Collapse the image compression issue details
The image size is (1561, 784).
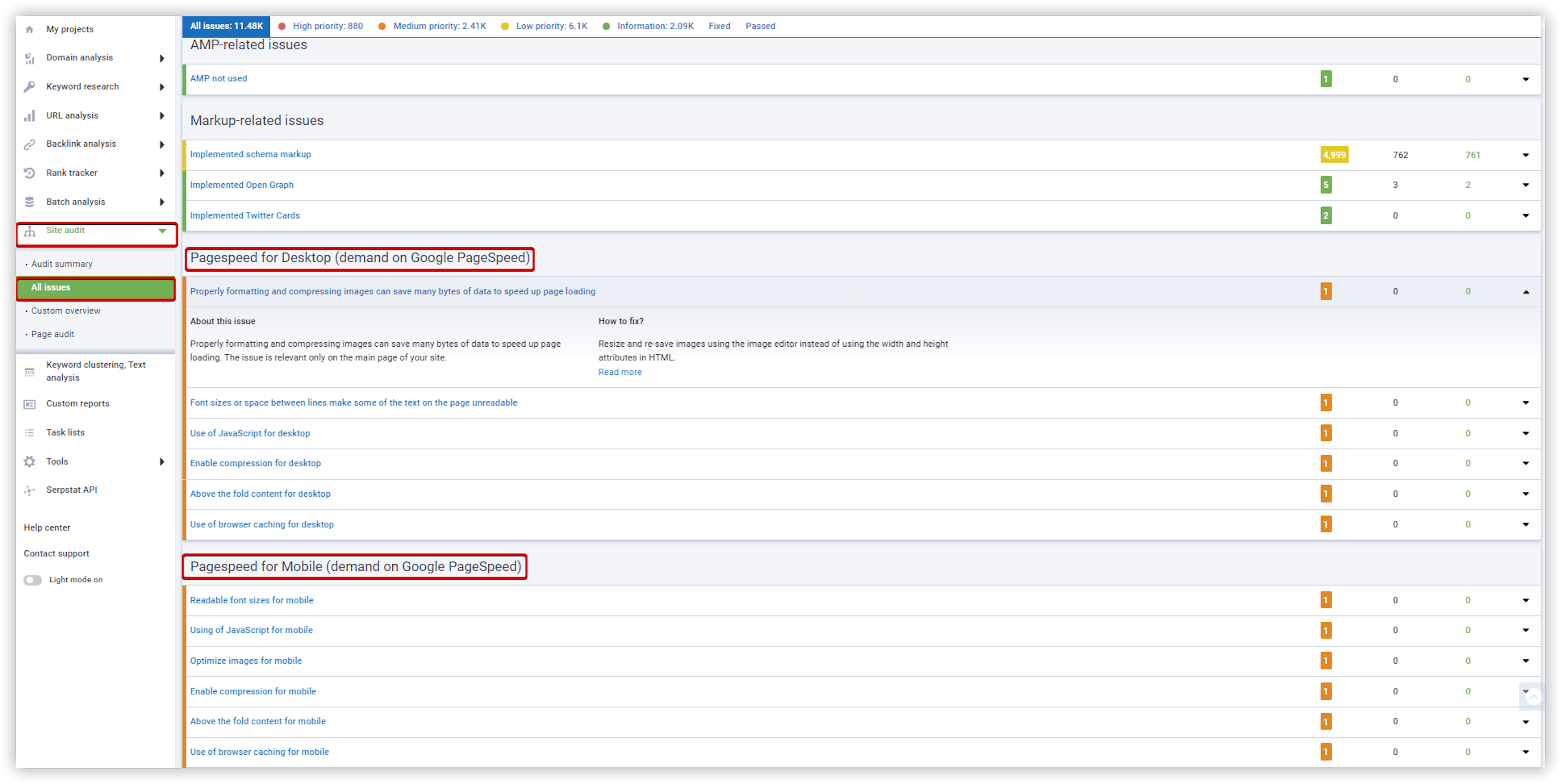pyautogui.click(x=1526, y=292)
